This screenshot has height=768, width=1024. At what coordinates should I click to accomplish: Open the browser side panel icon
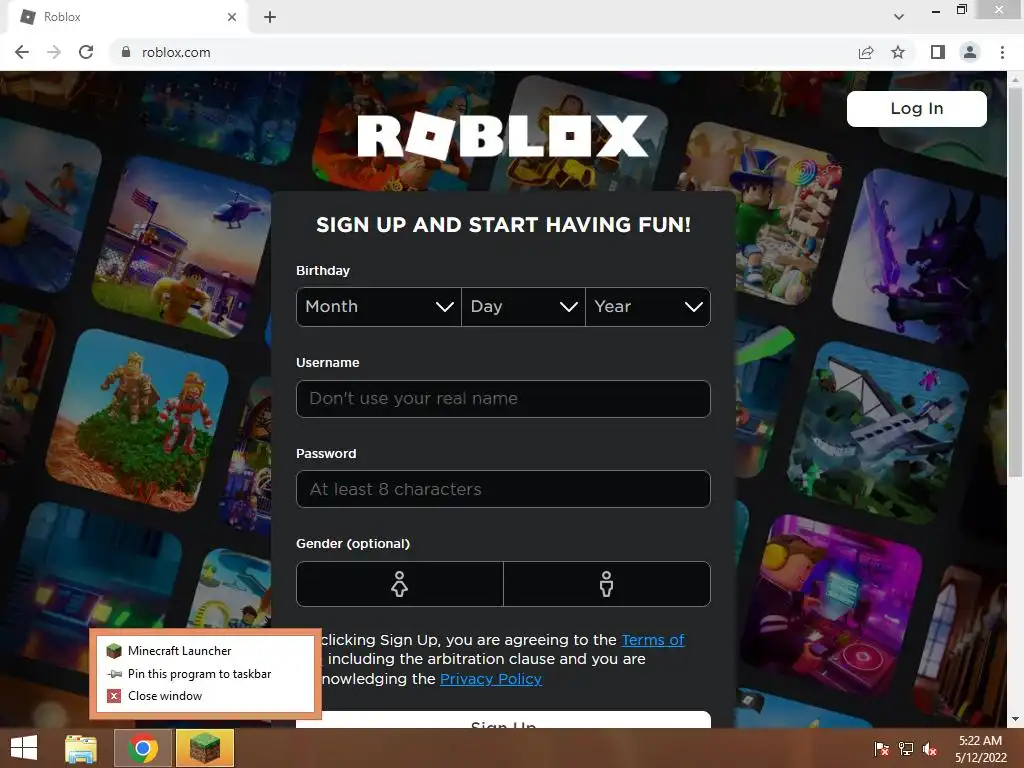tap(938, 52)
